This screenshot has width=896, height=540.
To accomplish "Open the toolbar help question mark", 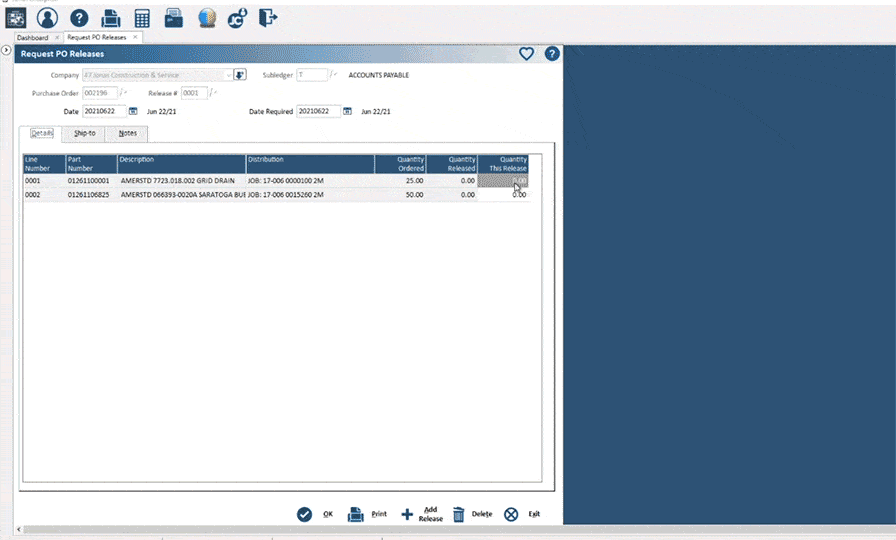I will (x=79, y=18).
